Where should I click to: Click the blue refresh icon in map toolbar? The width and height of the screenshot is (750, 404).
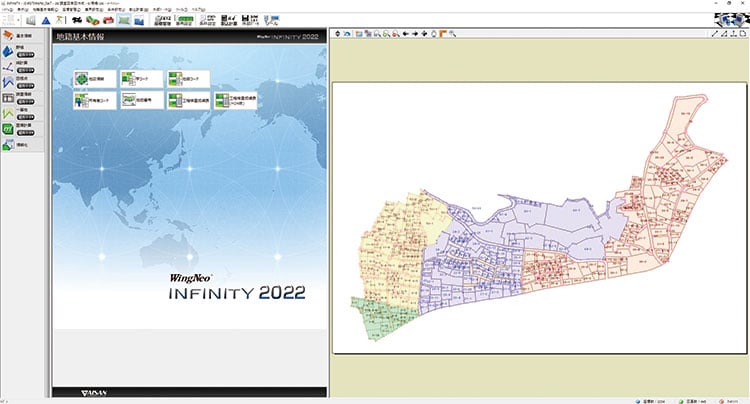pos(347,34)
